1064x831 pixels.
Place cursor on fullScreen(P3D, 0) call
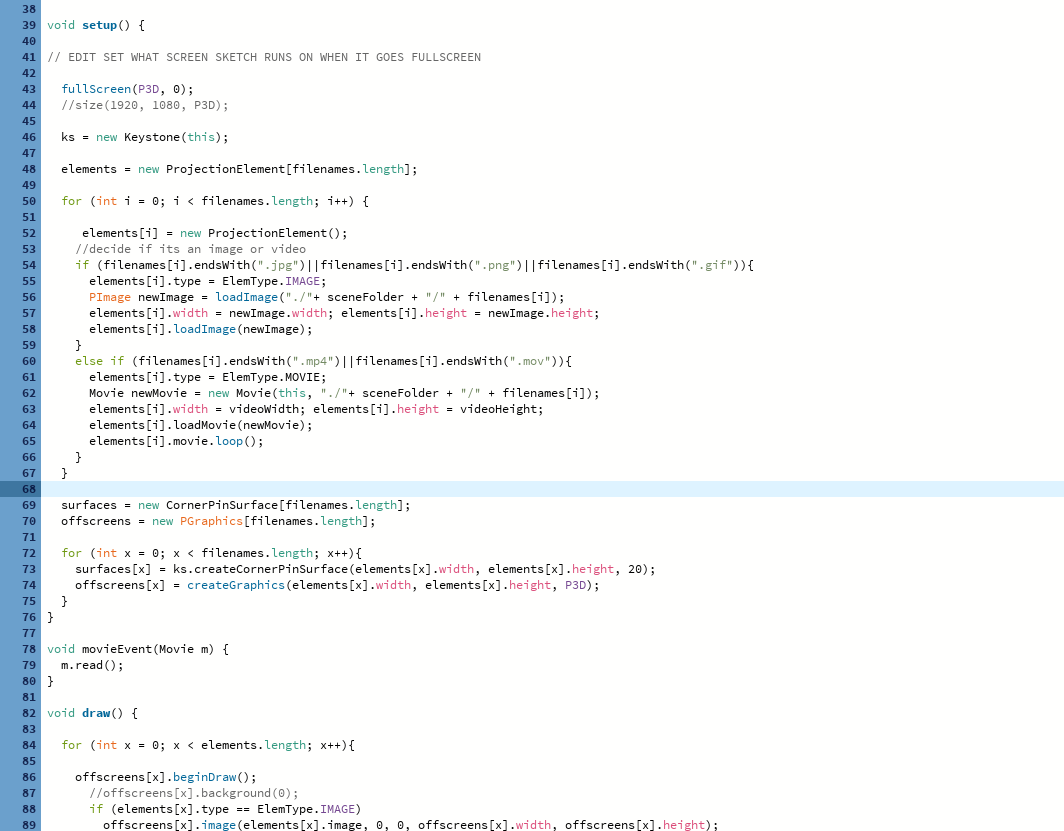click(127, 89)
